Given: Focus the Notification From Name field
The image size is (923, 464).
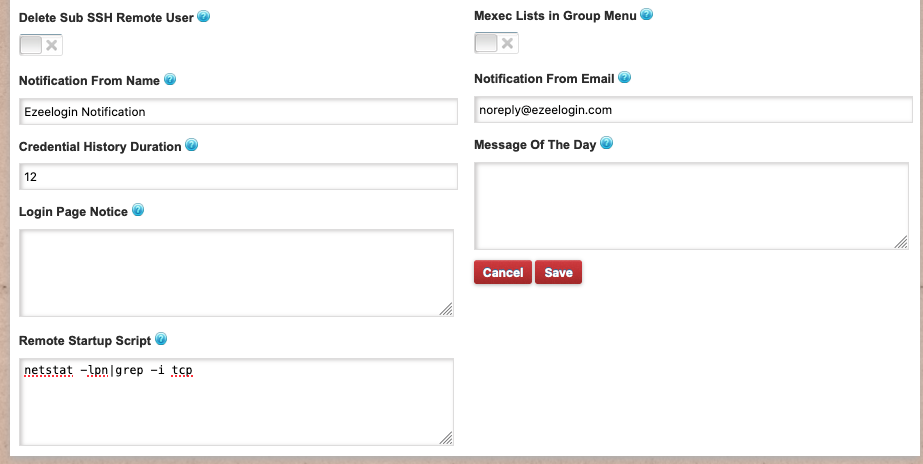Looking at the screenshot, I should [x=238, y=112].
